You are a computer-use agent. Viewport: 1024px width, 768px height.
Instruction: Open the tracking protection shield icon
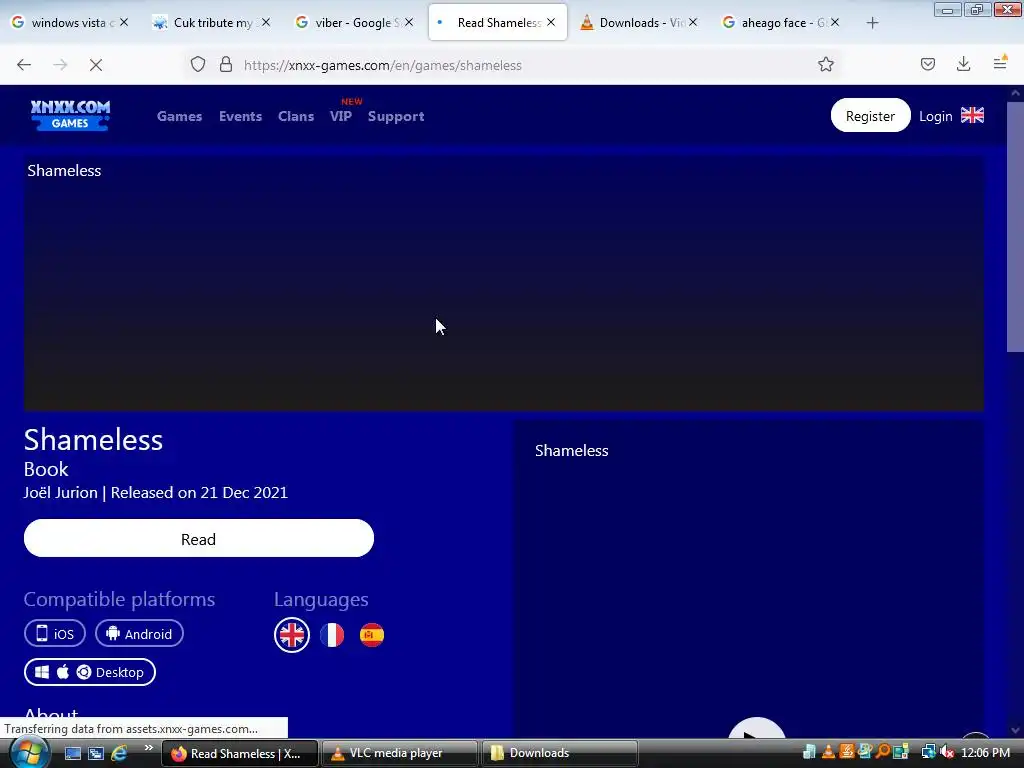tap(198, 64)
